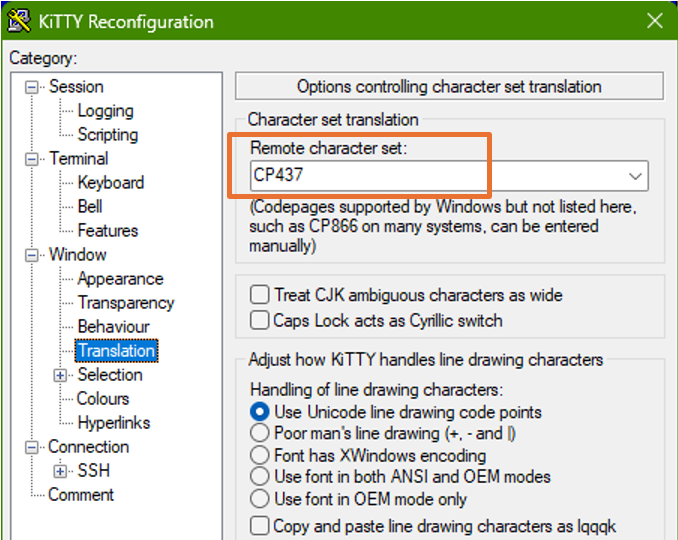Expand the SSH tree node
Image resolution: width=678 pixels, height=540 pixels.
click(61, 471)
